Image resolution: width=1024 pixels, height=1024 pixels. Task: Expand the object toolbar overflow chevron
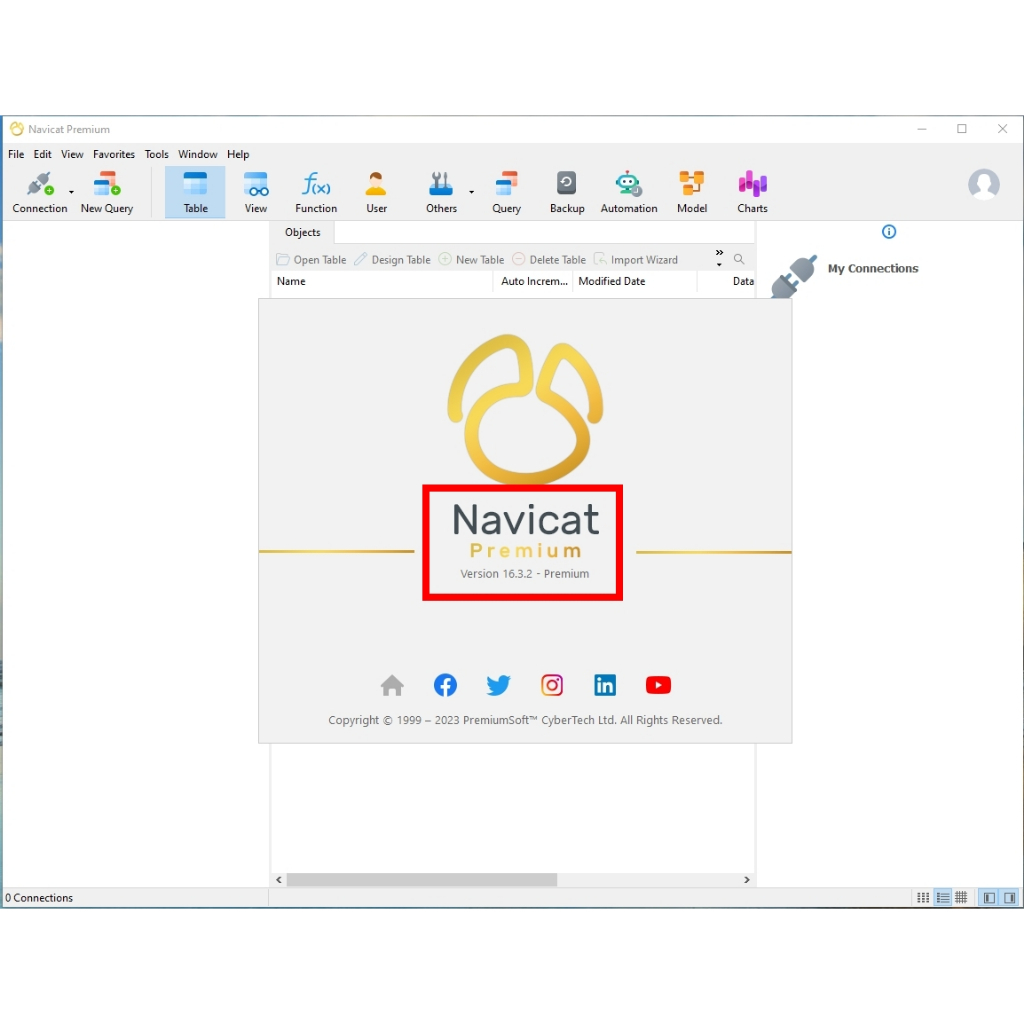[719, 258]
